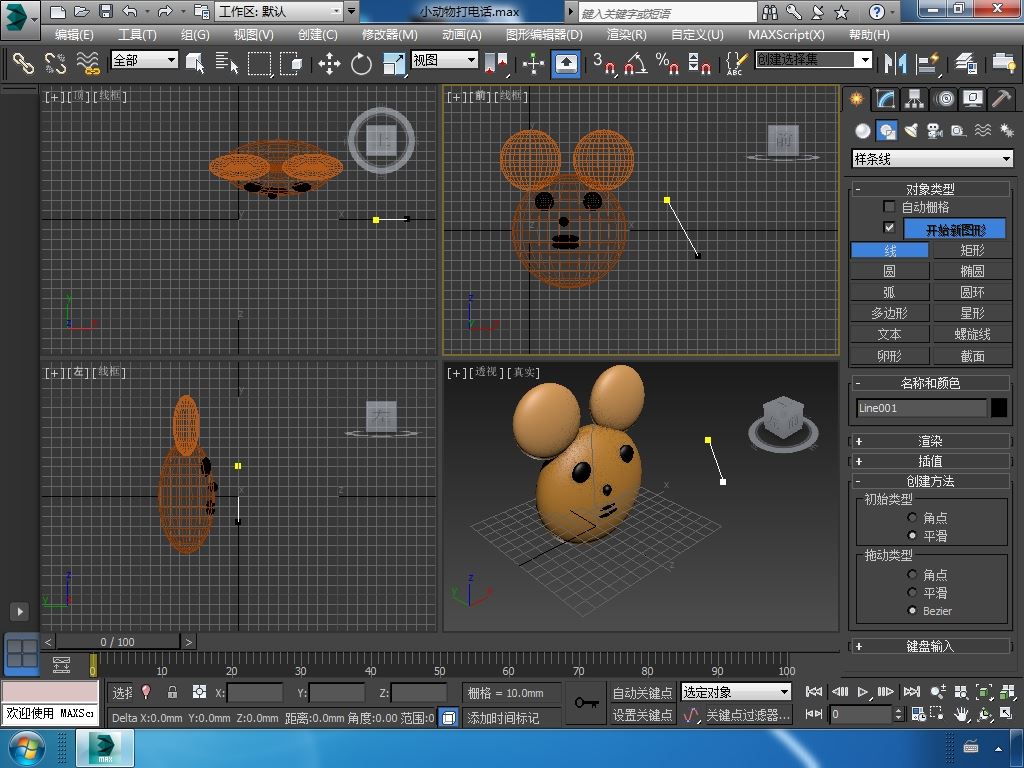Collapse the 创建方法 rollout
The image size is (1024, 768).
(x=930, y=481)
